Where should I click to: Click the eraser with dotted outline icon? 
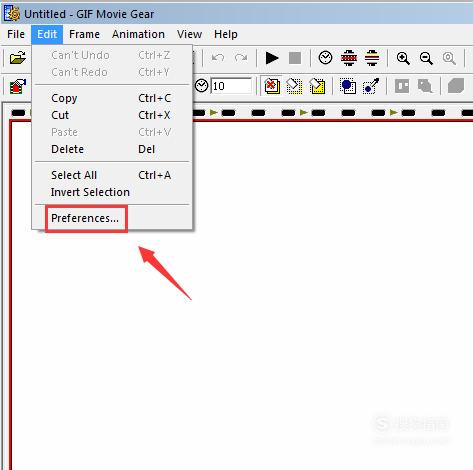[x=294, y=86]
